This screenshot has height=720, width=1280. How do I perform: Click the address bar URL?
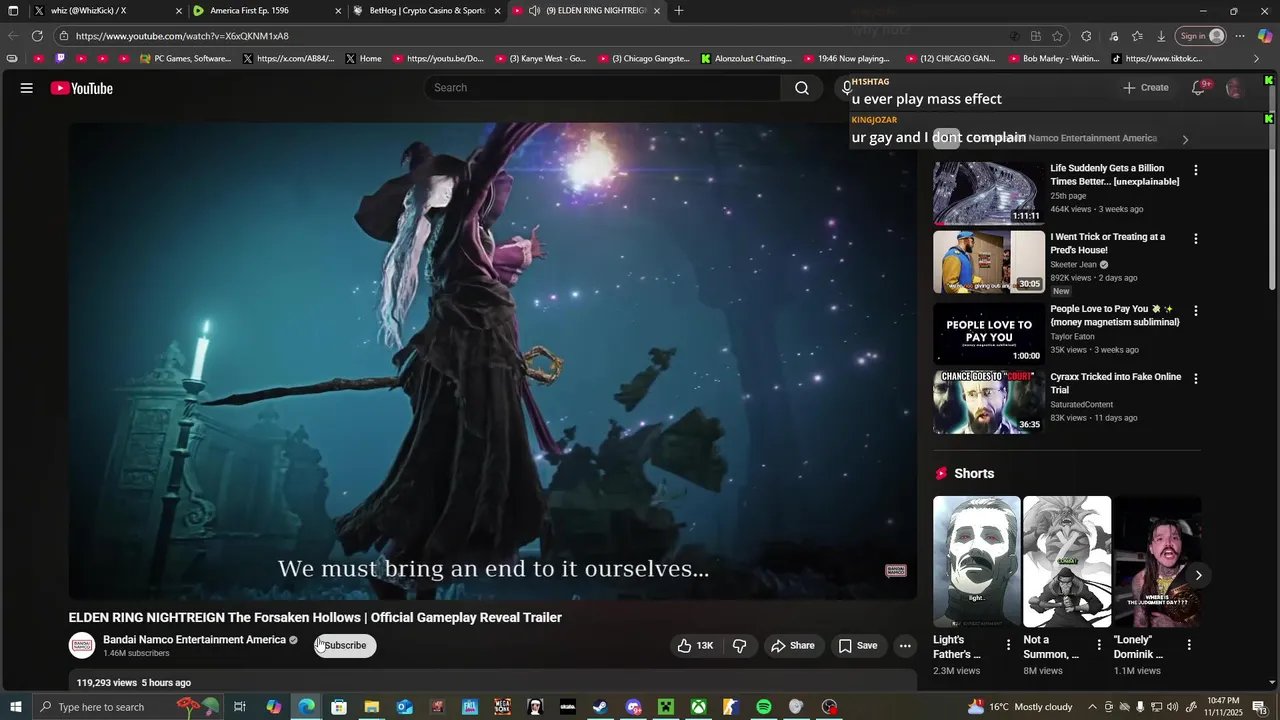pyautogui.click(x=182, y=36)
